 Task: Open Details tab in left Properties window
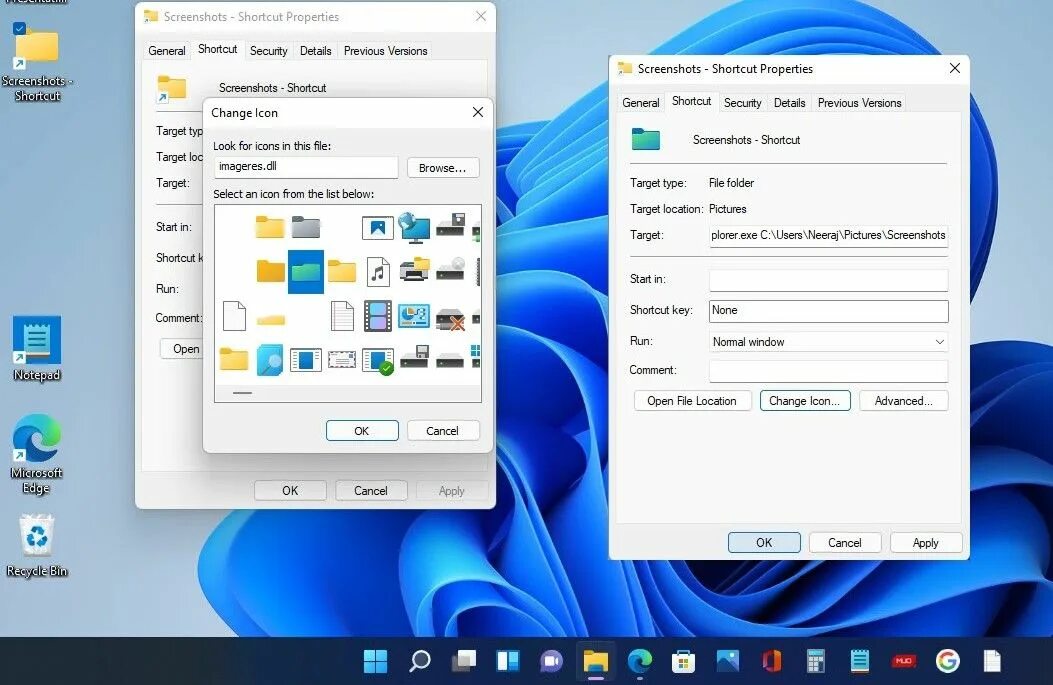click(315, 50)
